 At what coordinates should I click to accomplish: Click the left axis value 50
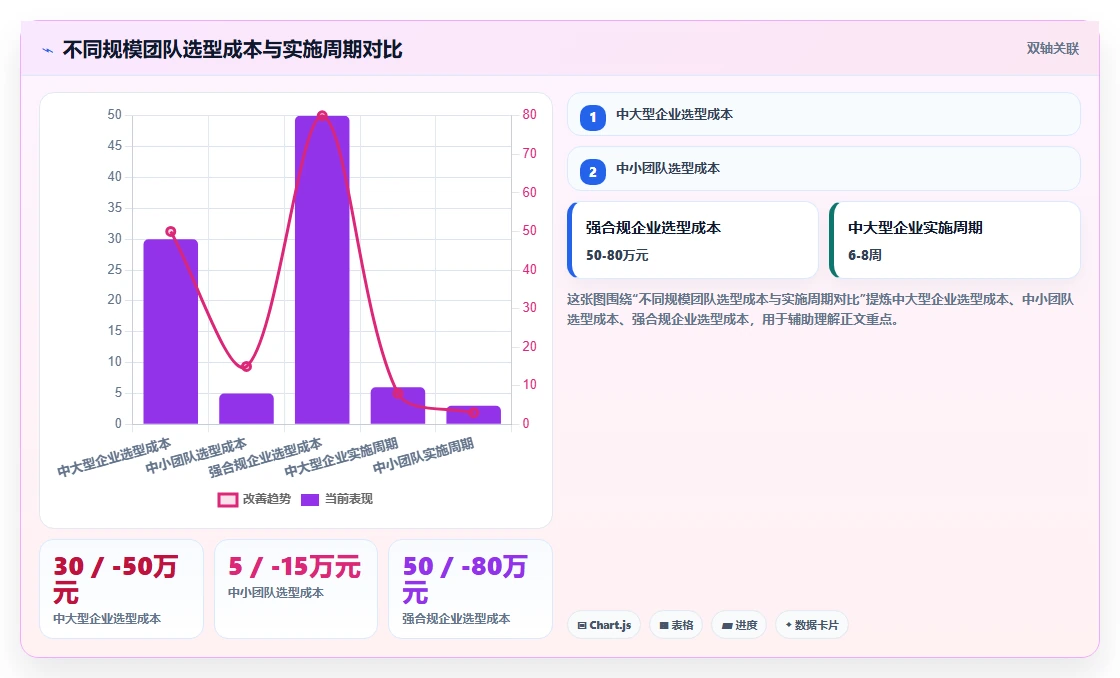tap(114, 114)
